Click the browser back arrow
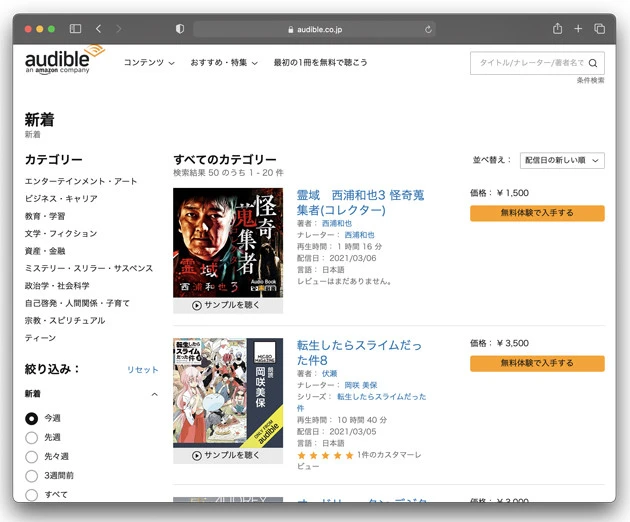The height and width of the screenshot is (522, 630). (99, 29)
